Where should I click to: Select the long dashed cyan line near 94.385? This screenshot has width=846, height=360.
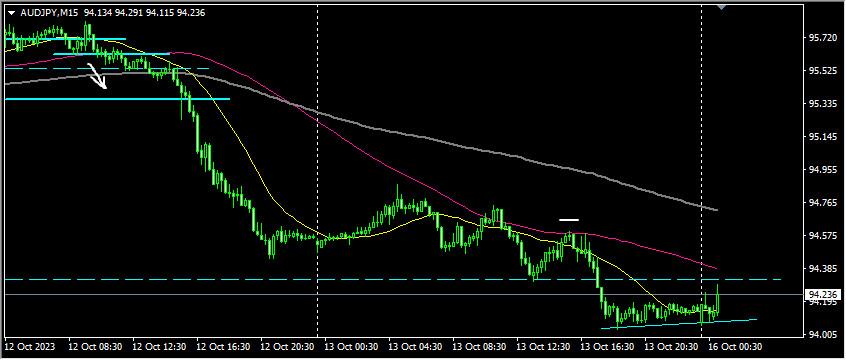coord(393,280)
